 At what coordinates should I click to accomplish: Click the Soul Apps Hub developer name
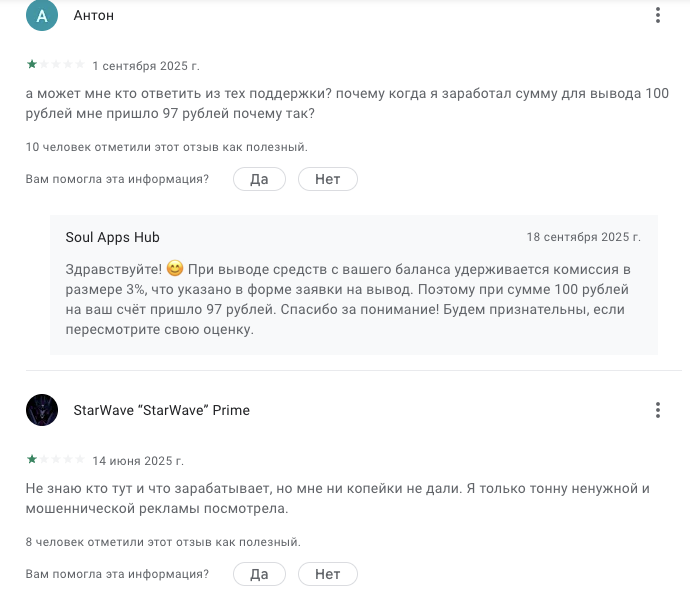[x=112, y=237]
